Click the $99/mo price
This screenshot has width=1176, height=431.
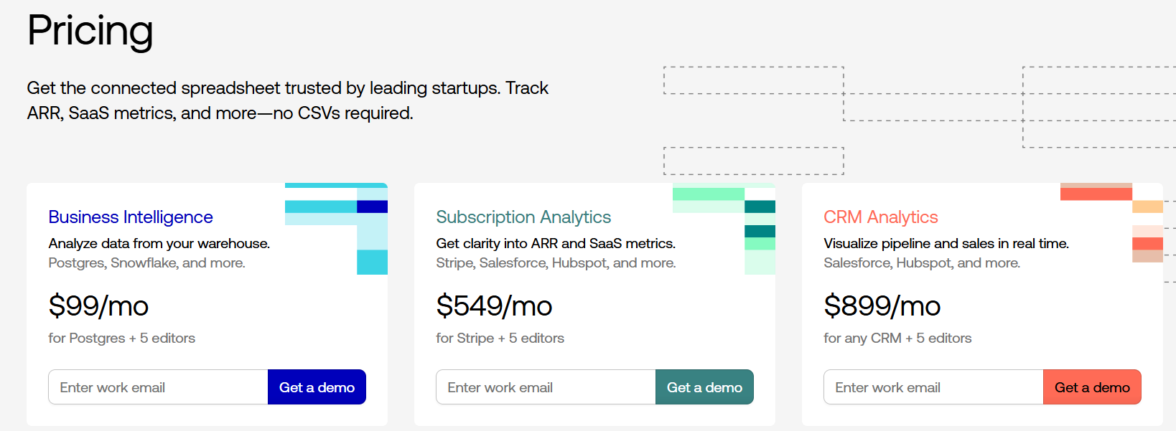(x=98, y=305)
